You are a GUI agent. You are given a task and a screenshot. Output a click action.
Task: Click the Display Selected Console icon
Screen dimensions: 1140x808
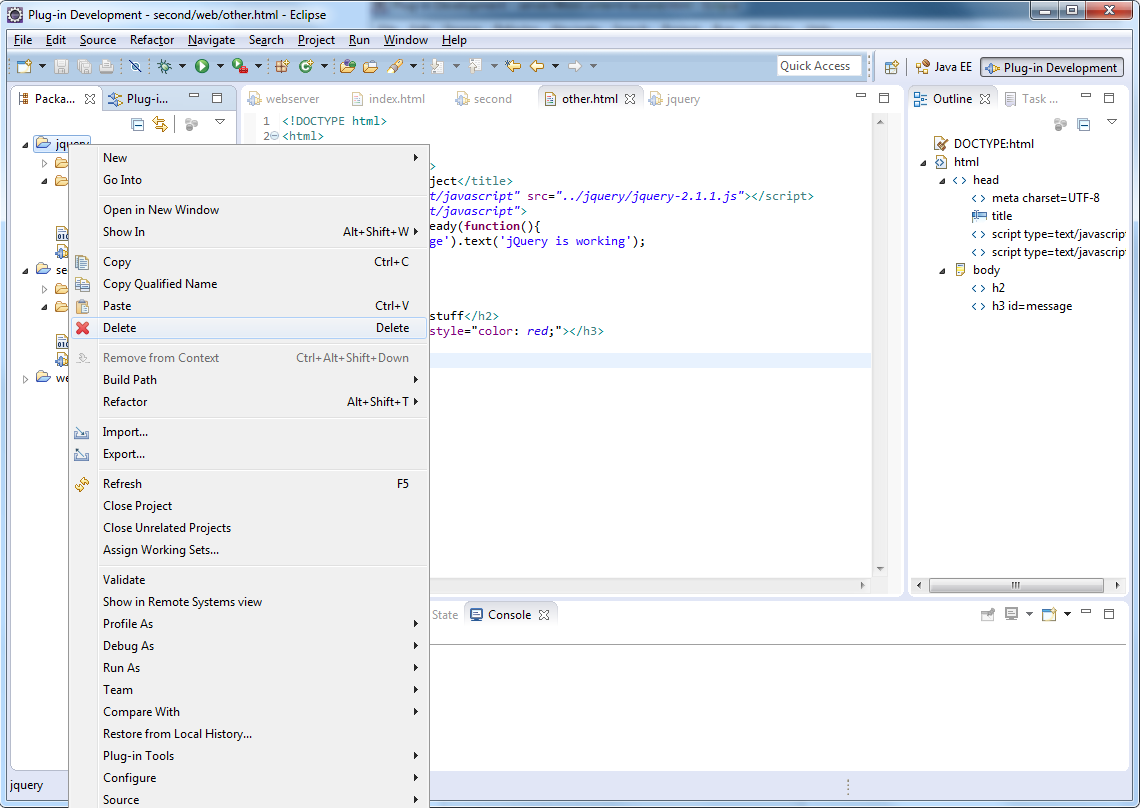1011,615
